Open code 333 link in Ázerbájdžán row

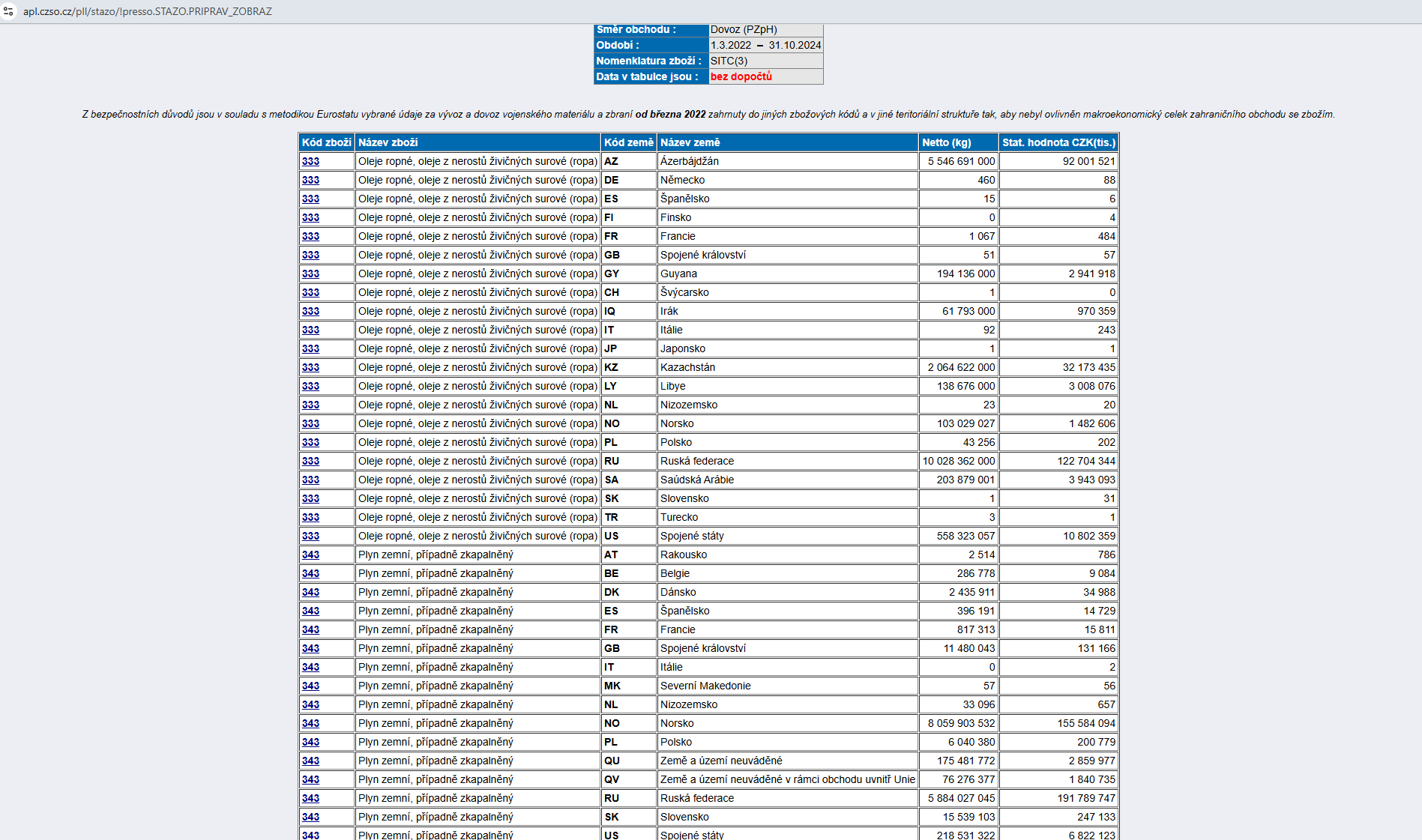coord(310,161)
